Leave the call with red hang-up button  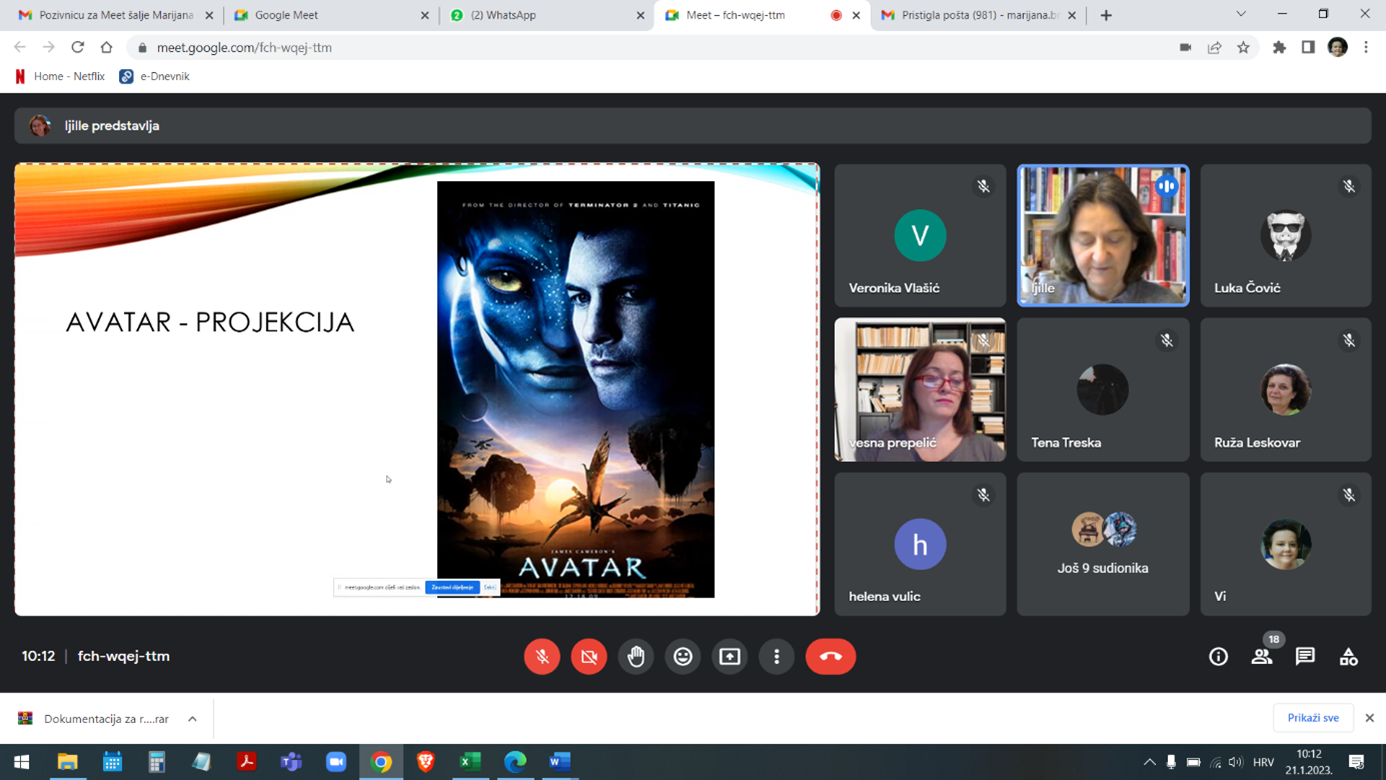[831, 656]
